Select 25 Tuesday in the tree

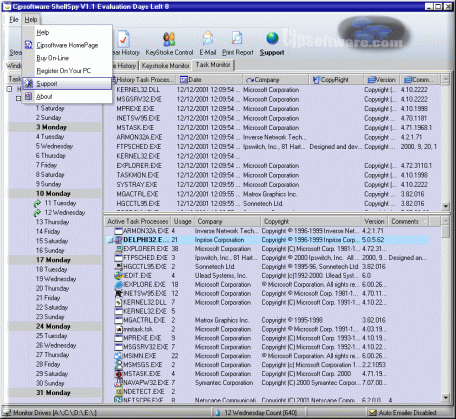point(51,336)
